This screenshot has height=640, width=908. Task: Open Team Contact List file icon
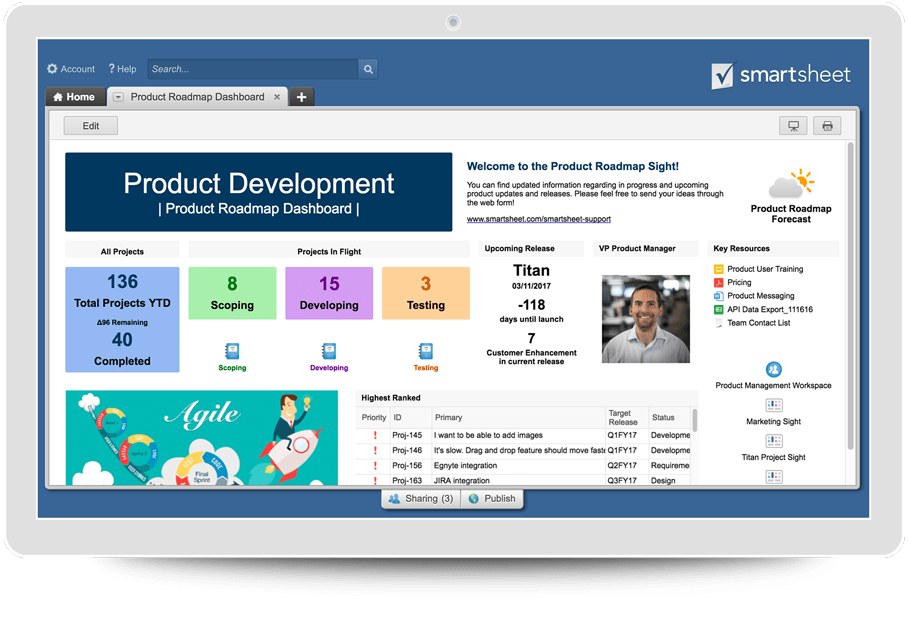(x=719, y=323)
